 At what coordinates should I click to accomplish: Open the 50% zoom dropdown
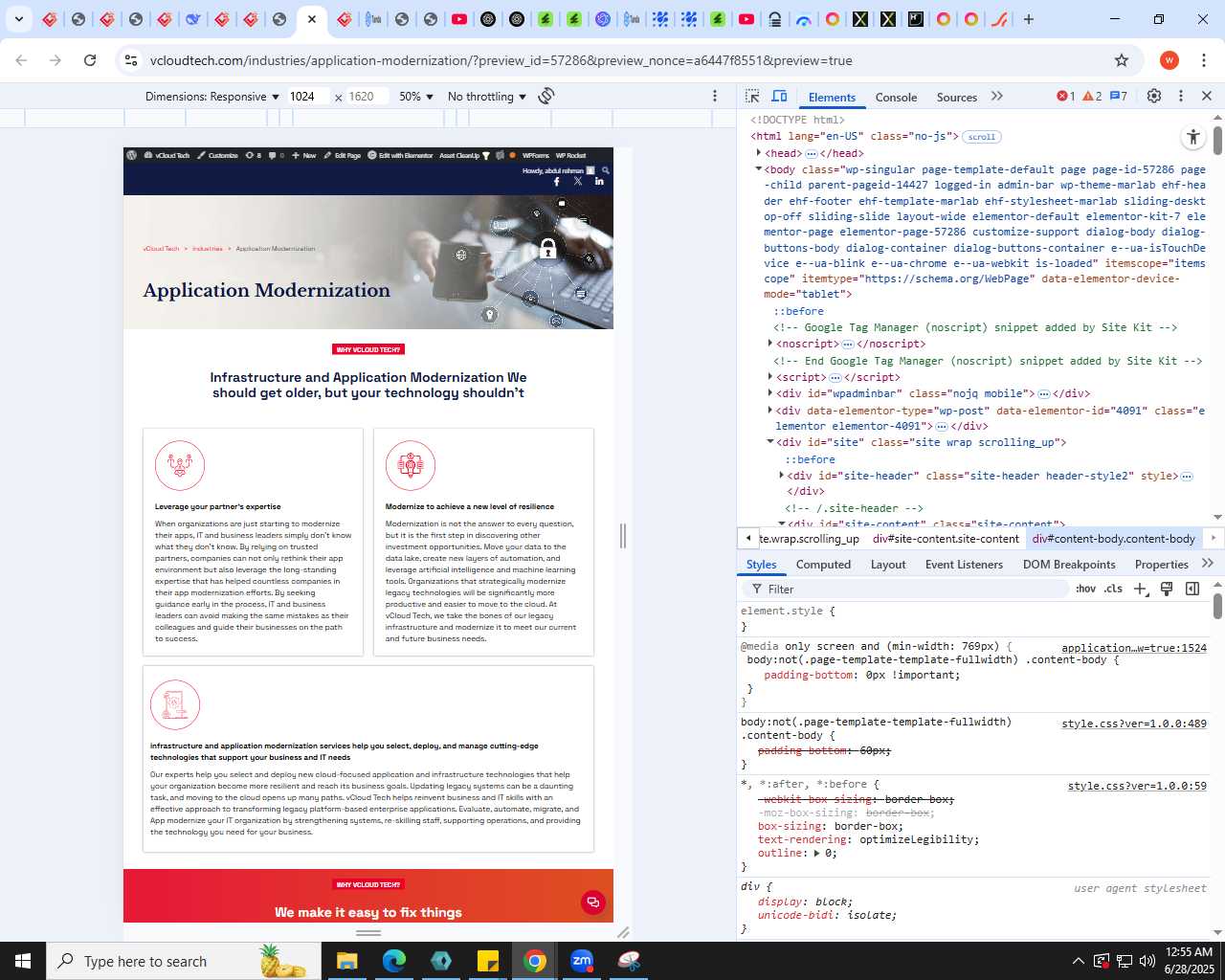click(x=416, y=97)
